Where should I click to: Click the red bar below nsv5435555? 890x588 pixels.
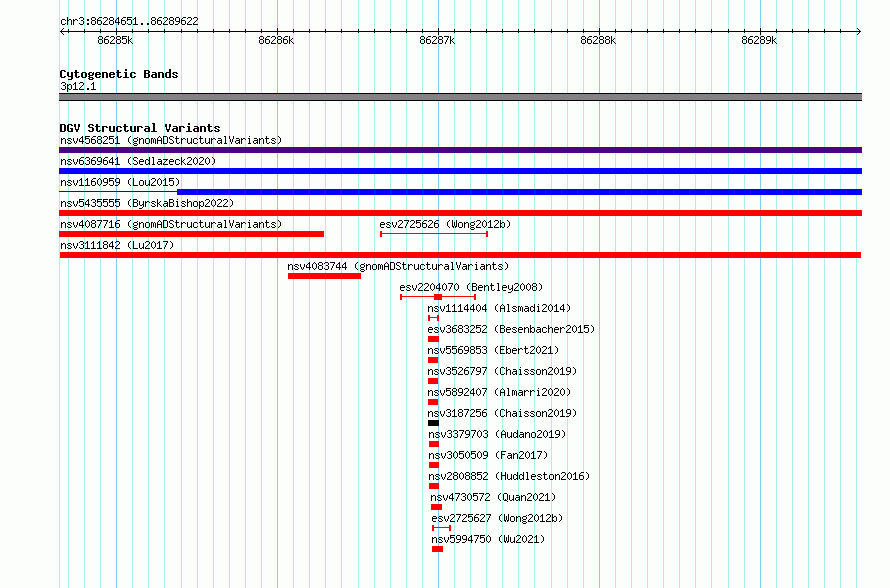point(460,213)
